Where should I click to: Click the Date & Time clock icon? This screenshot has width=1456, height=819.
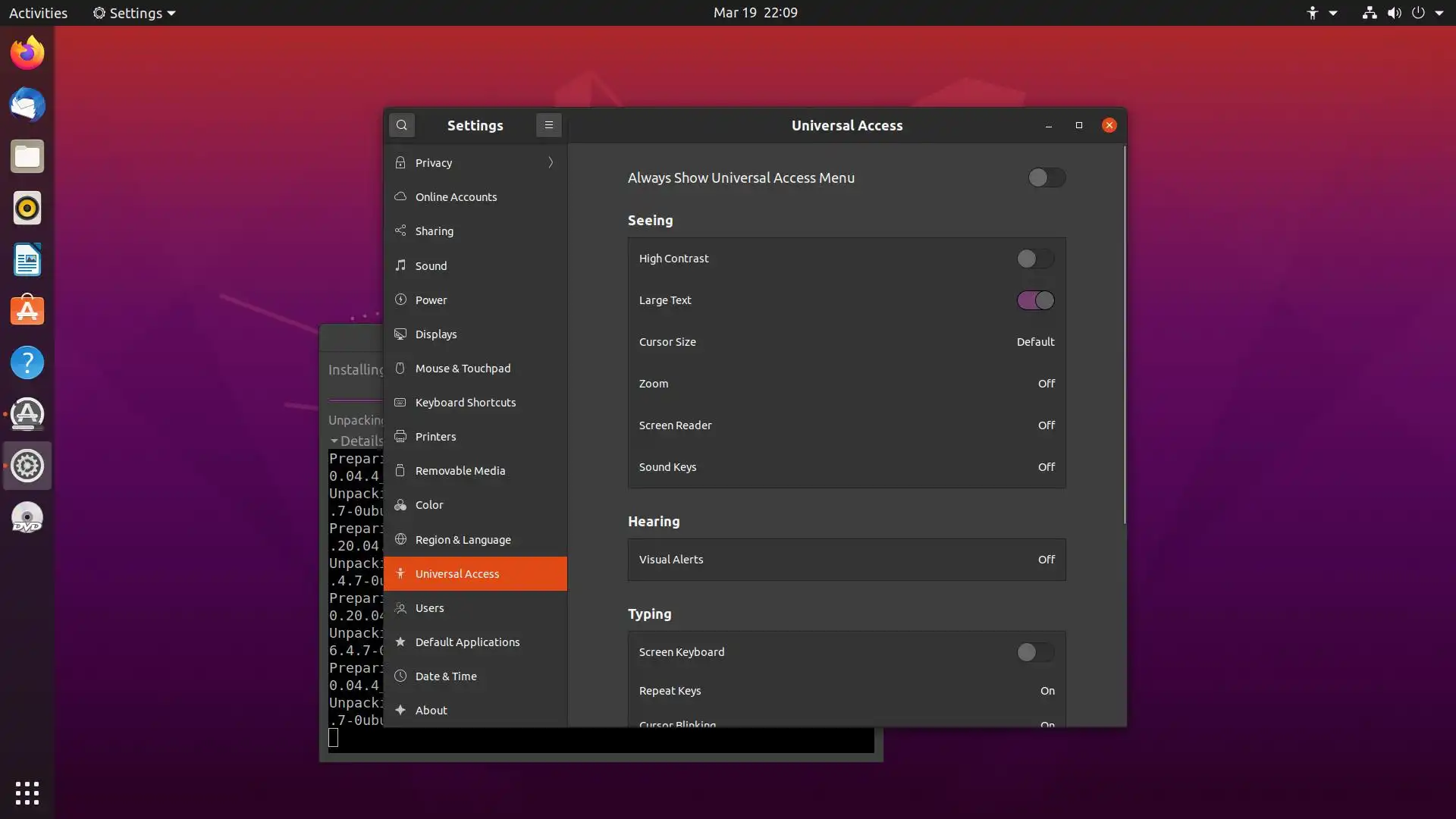pos(400,676)
